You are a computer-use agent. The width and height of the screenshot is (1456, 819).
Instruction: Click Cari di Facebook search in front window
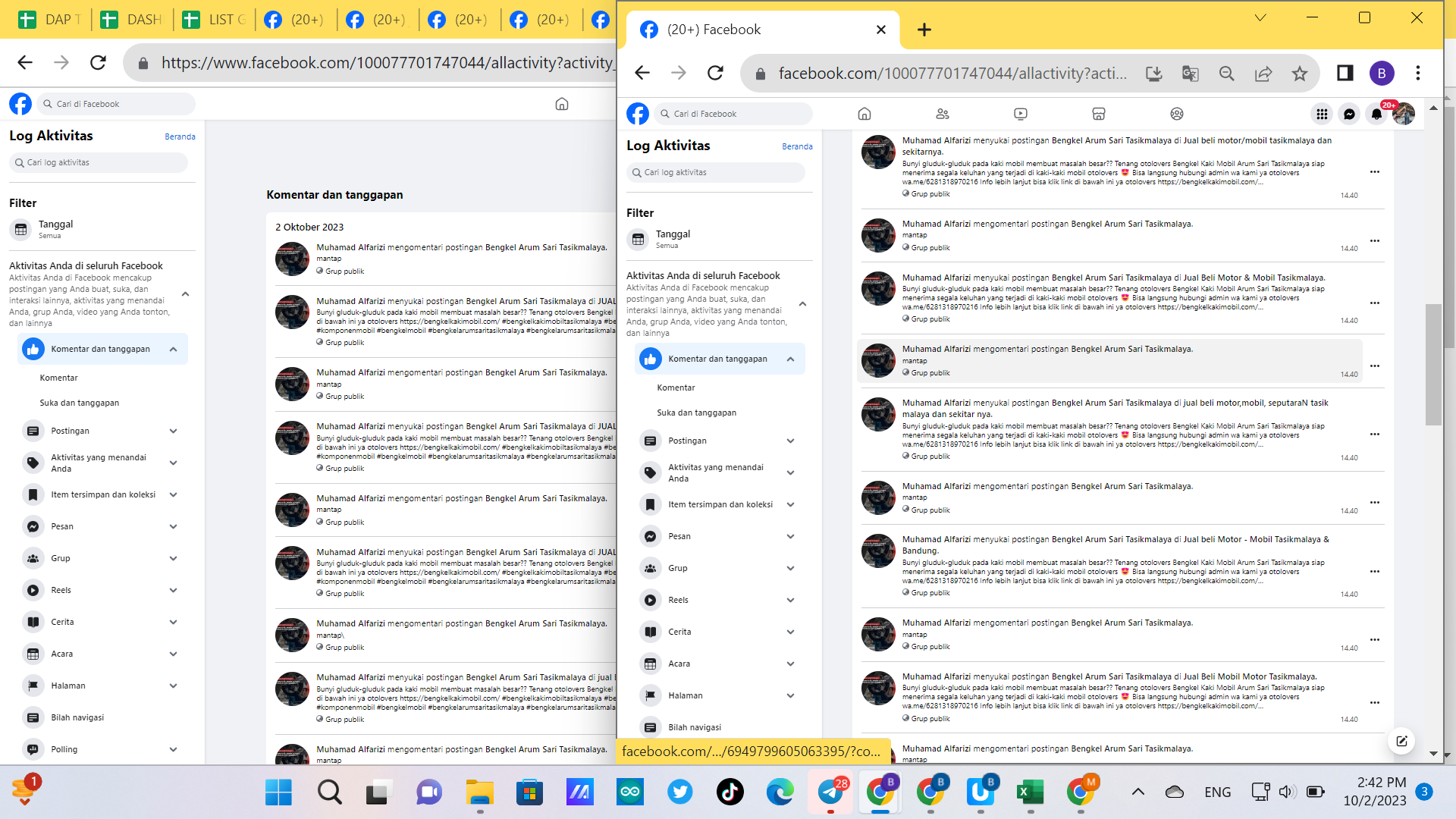point(733,114)
